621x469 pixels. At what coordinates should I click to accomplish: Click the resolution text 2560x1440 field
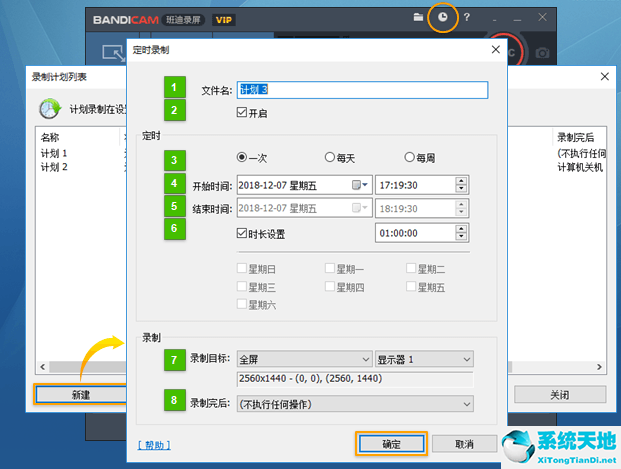tap(355, 379)
